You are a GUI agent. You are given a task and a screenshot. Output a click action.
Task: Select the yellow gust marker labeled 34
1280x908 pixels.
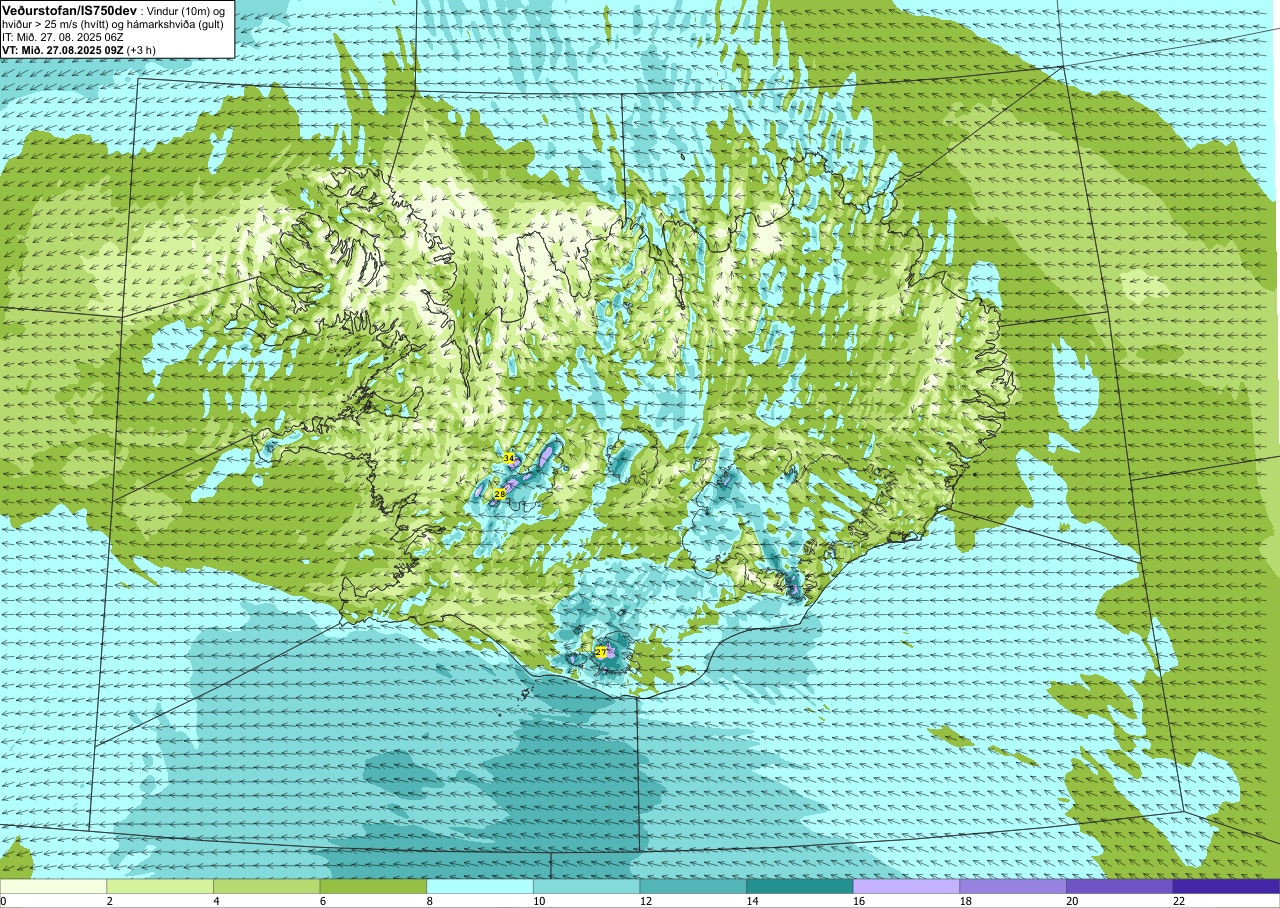coord(508,458)
